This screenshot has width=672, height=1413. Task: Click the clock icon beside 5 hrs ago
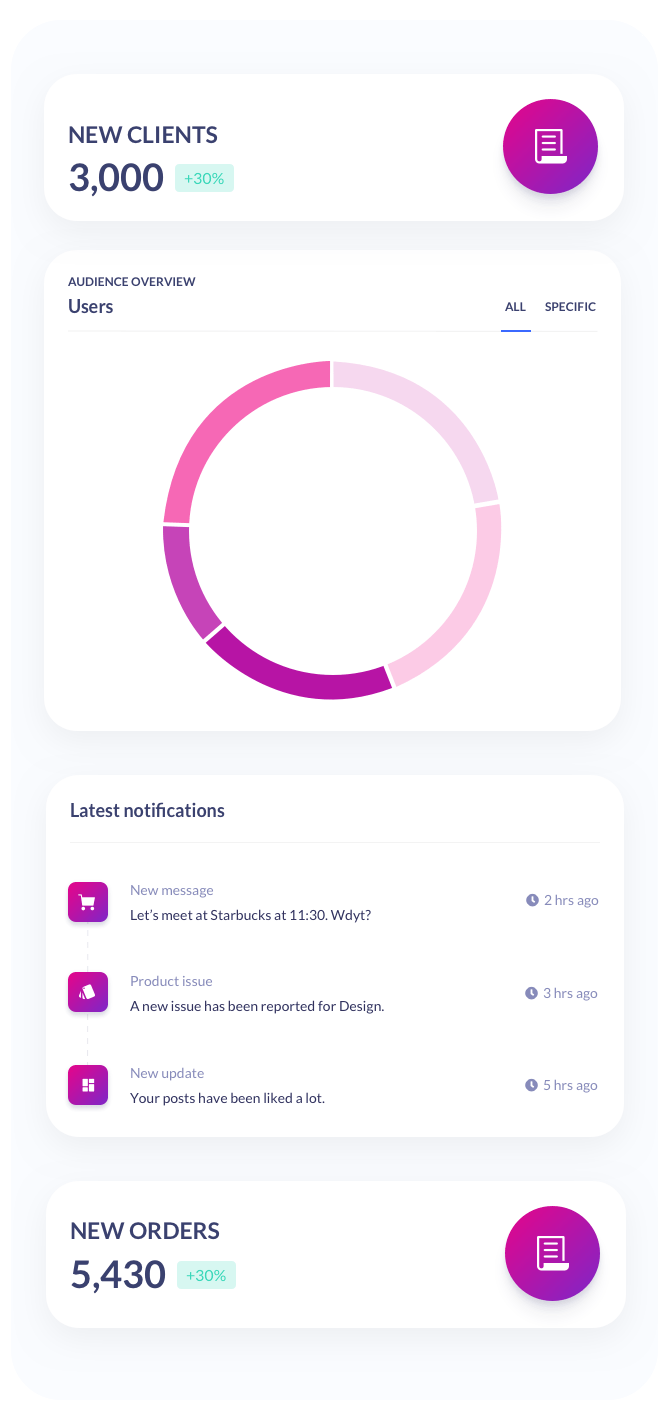point(532,1085)
